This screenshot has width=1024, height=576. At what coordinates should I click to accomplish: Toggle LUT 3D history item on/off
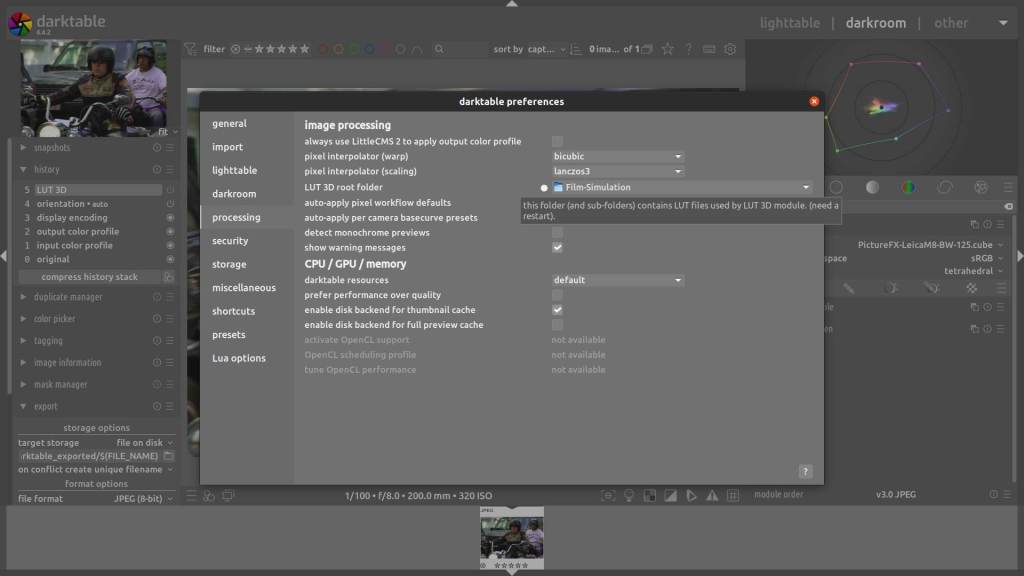click(170, 190)
